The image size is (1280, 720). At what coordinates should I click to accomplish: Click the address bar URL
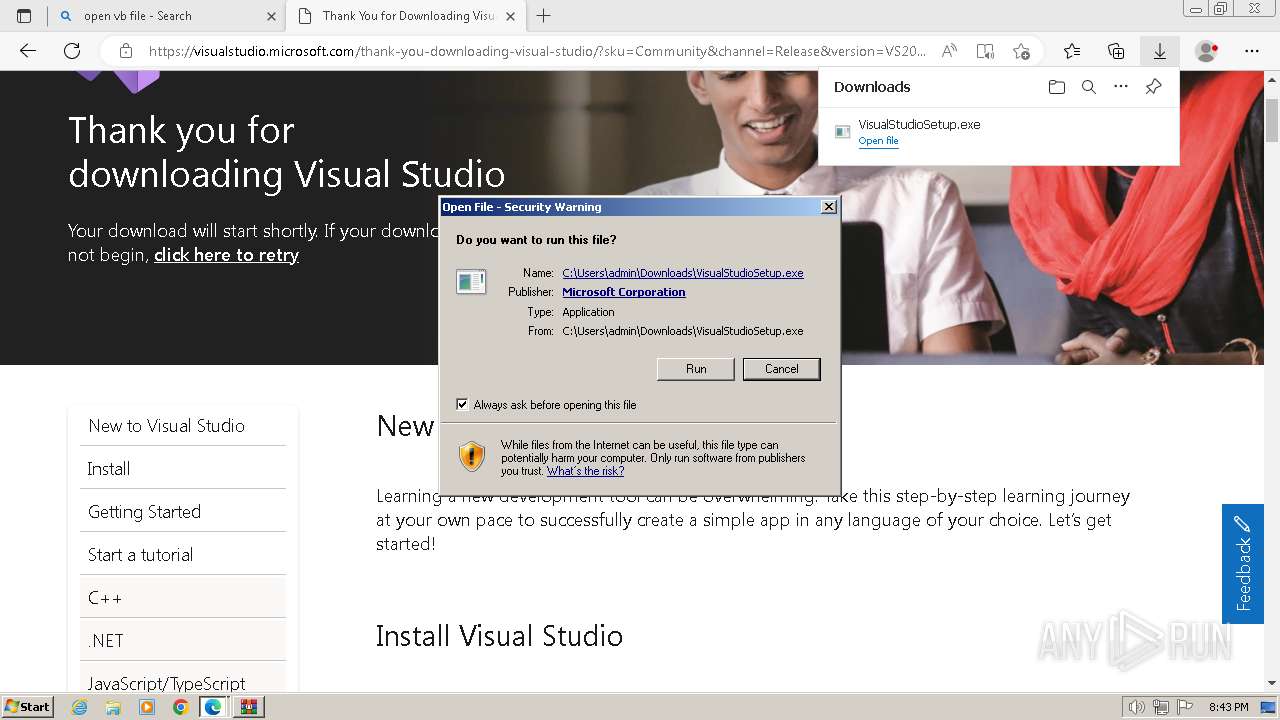(537, 51)
